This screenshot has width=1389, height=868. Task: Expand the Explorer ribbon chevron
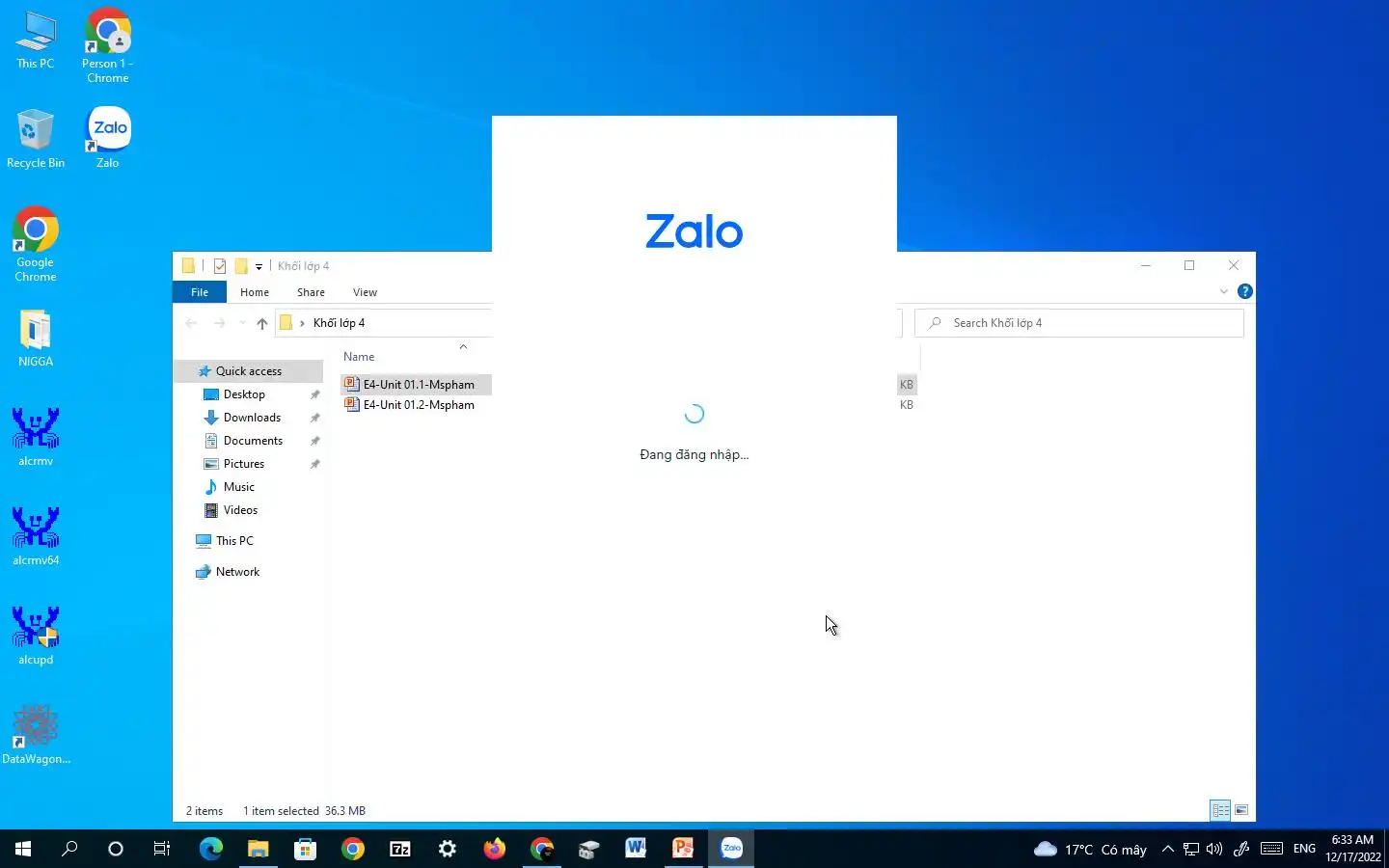point(1223,291)
